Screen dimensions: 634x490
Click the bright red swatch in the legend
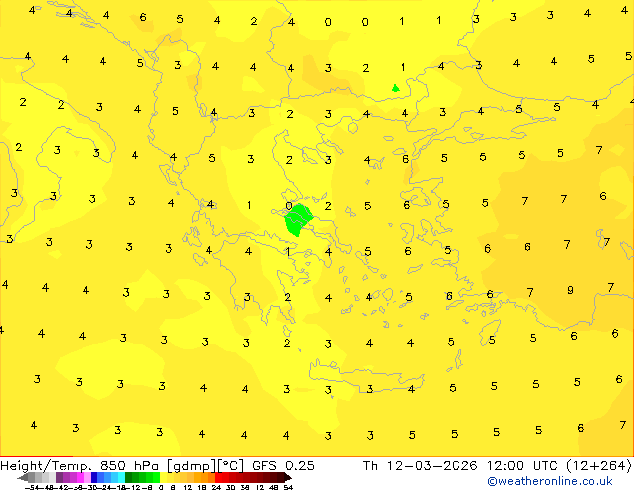click(x=218, y=477)
